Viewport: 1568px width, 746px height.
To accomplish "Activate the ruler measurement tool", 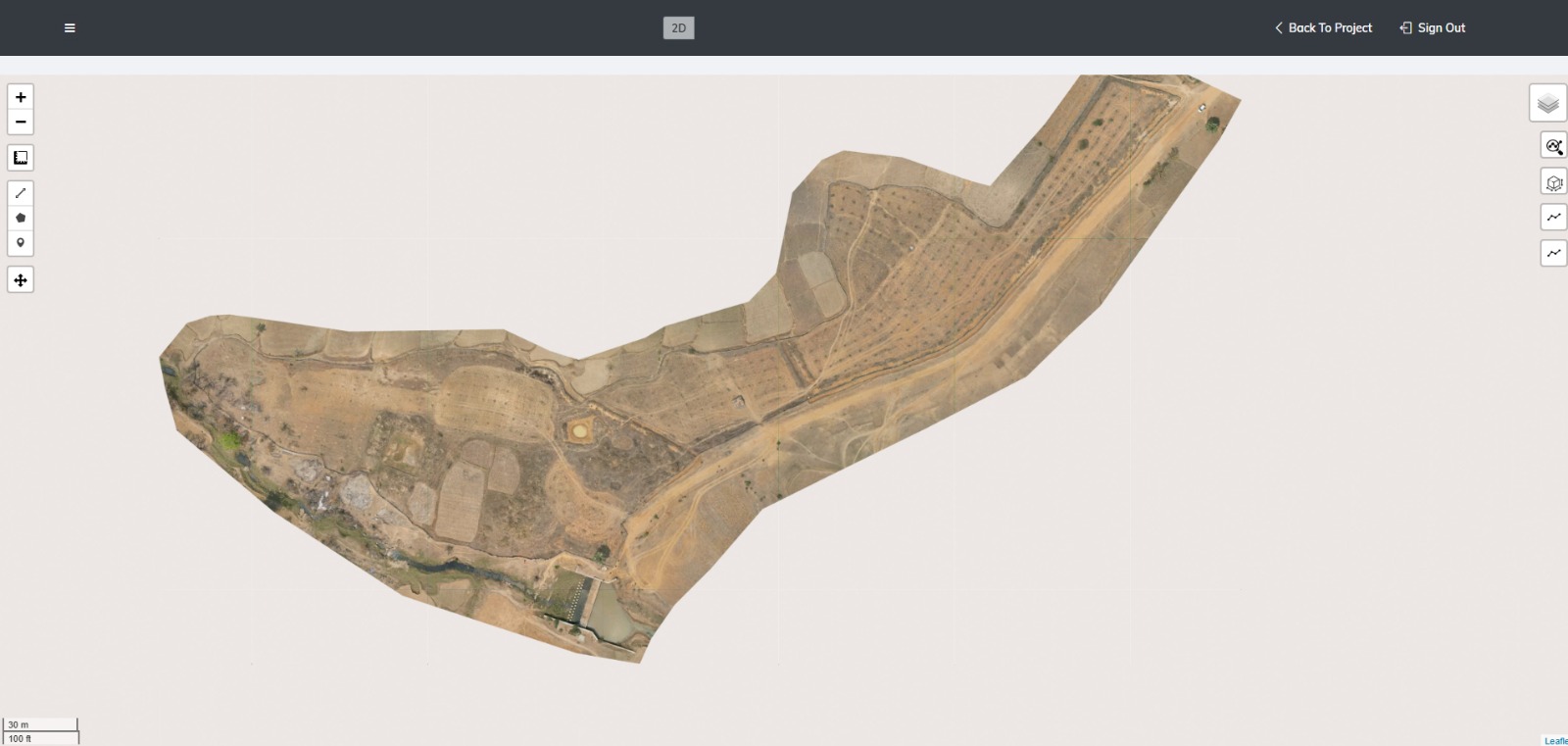I will pyautogui.click(x=21, y=158).
